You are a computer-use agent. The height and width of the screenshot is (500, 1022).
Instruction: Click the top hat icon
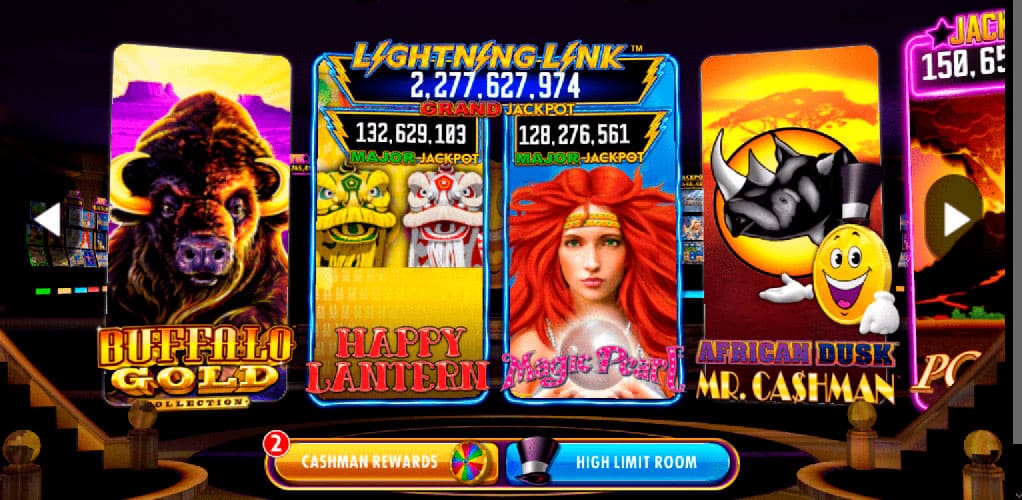click(x=536, y=458)
